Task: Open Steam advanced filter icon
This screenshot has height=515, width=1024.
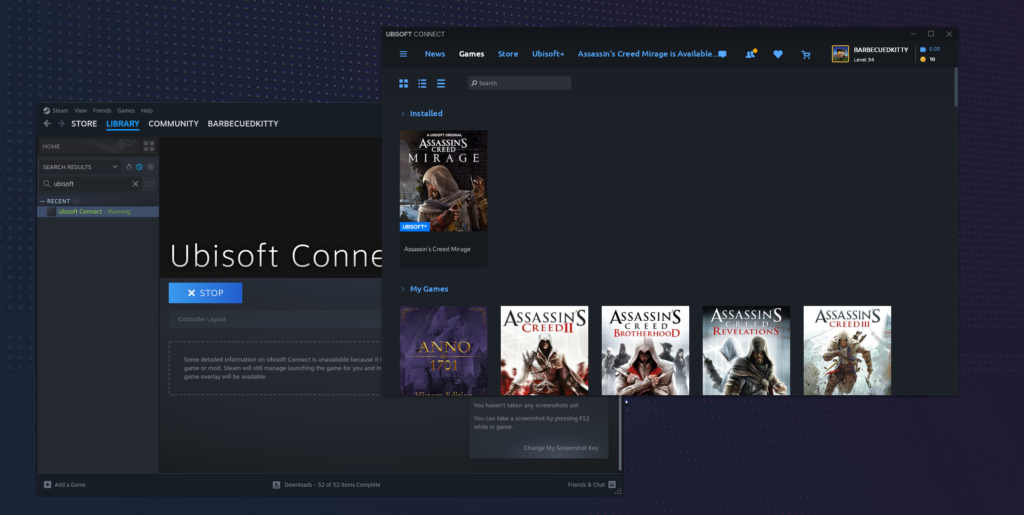Action: tap(150, 184)
